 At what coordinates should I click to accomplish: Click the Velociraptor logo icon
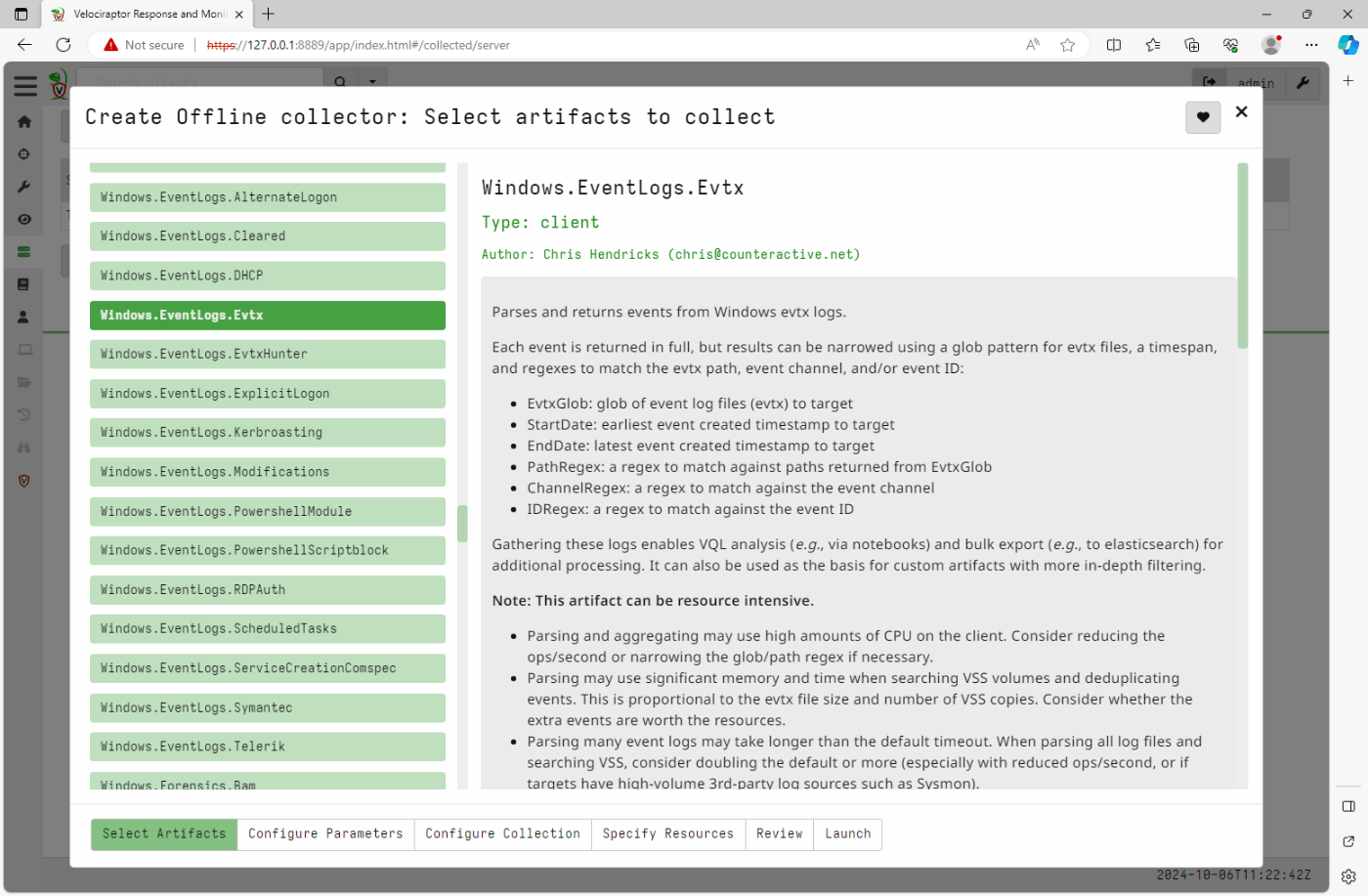(x=59, y=85)
